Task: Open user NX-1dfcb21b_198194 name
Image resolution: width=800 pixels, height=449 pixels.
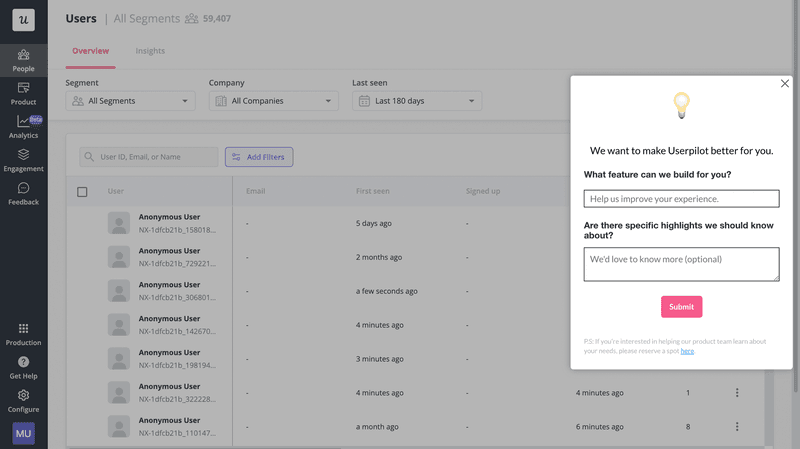Action: point(169,353)
